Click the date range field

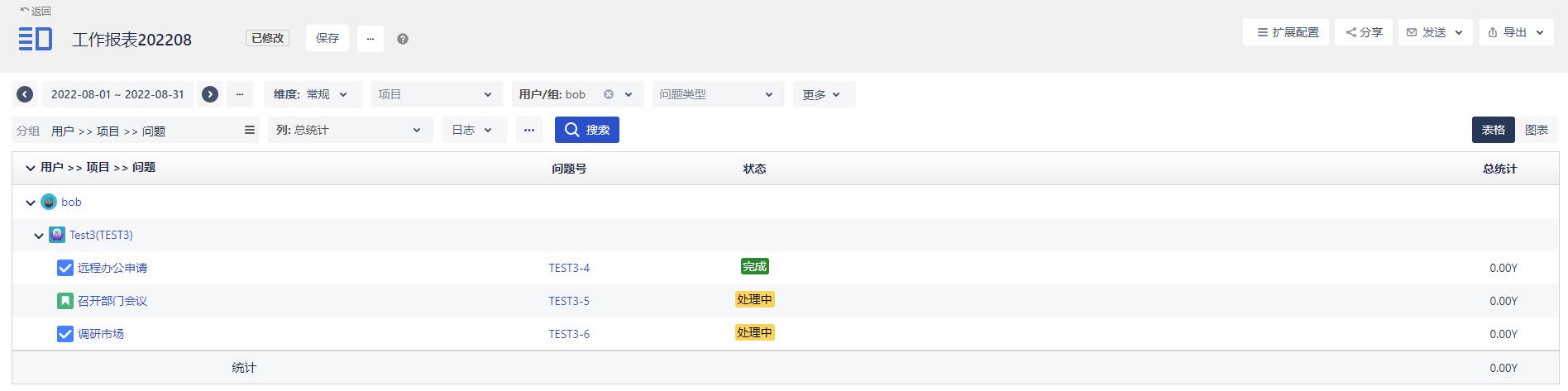click(117, 94)
